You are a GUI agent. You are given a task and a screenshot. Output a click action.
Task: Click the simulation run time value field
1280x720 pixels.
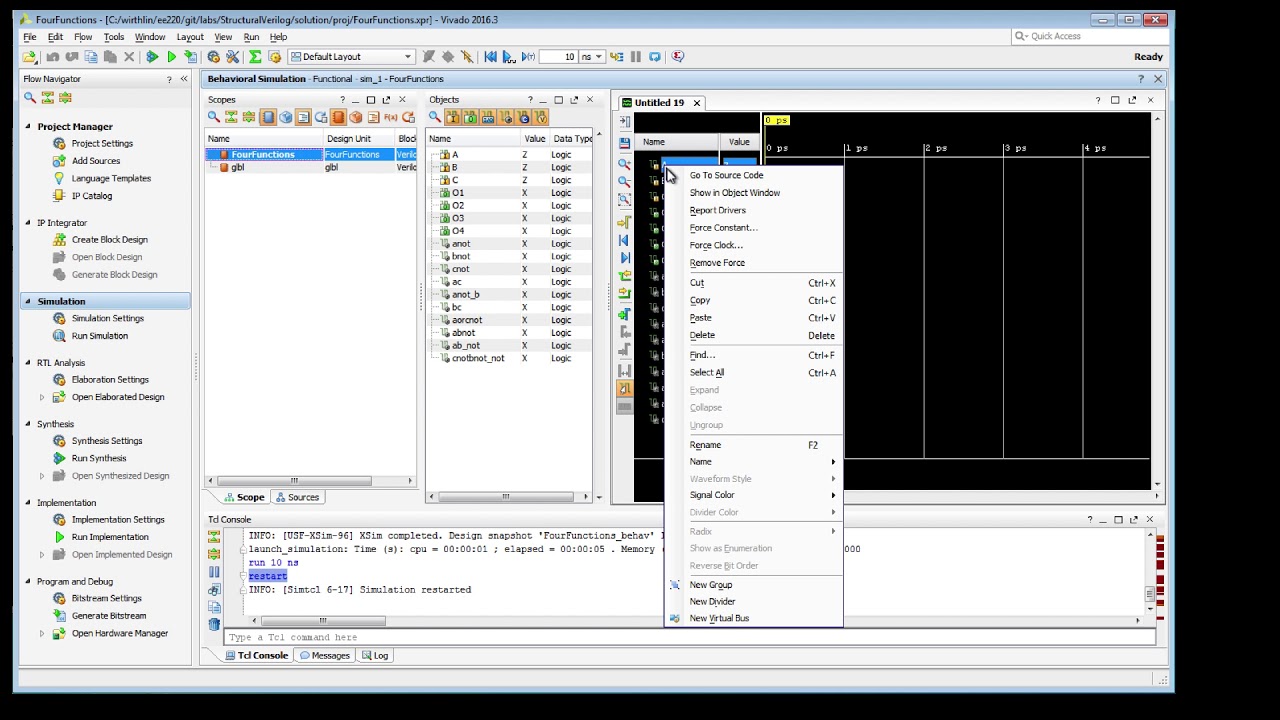click(x=558, y=57)
